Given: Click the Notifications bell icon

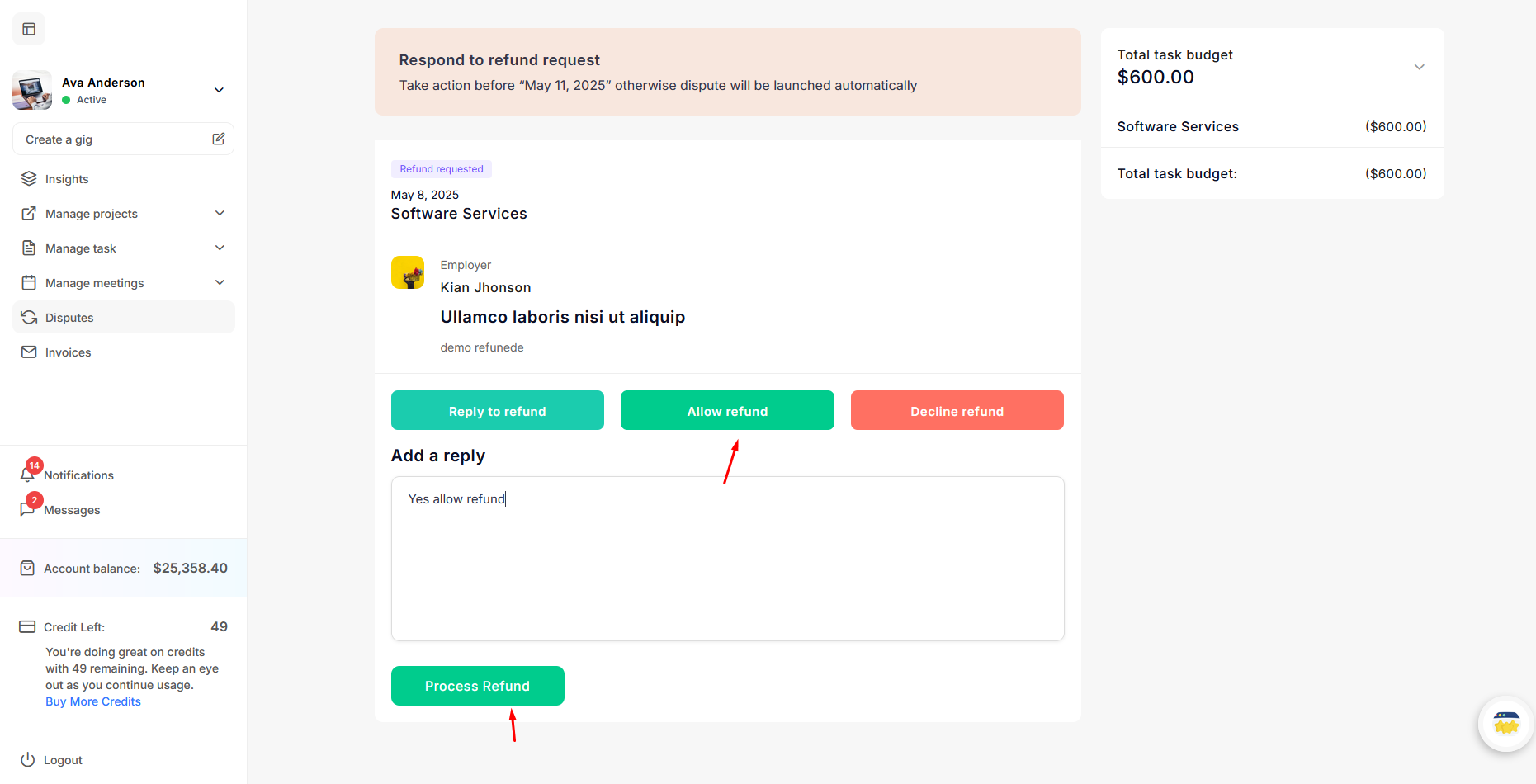Looking at the screenshot, I should (27, 475).
